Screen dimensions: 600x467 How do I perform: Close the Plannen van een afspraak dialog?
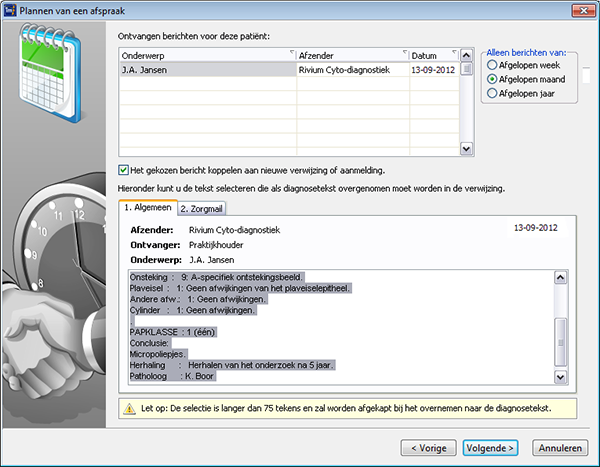click(x=584, y=10)
